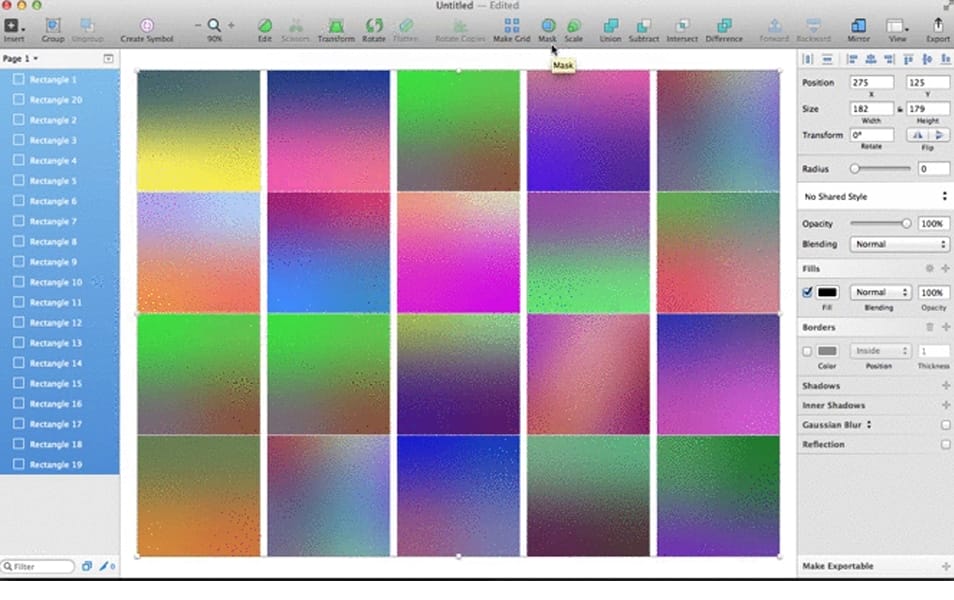Enable the Borders checkbox

click(x=806, y=351)
